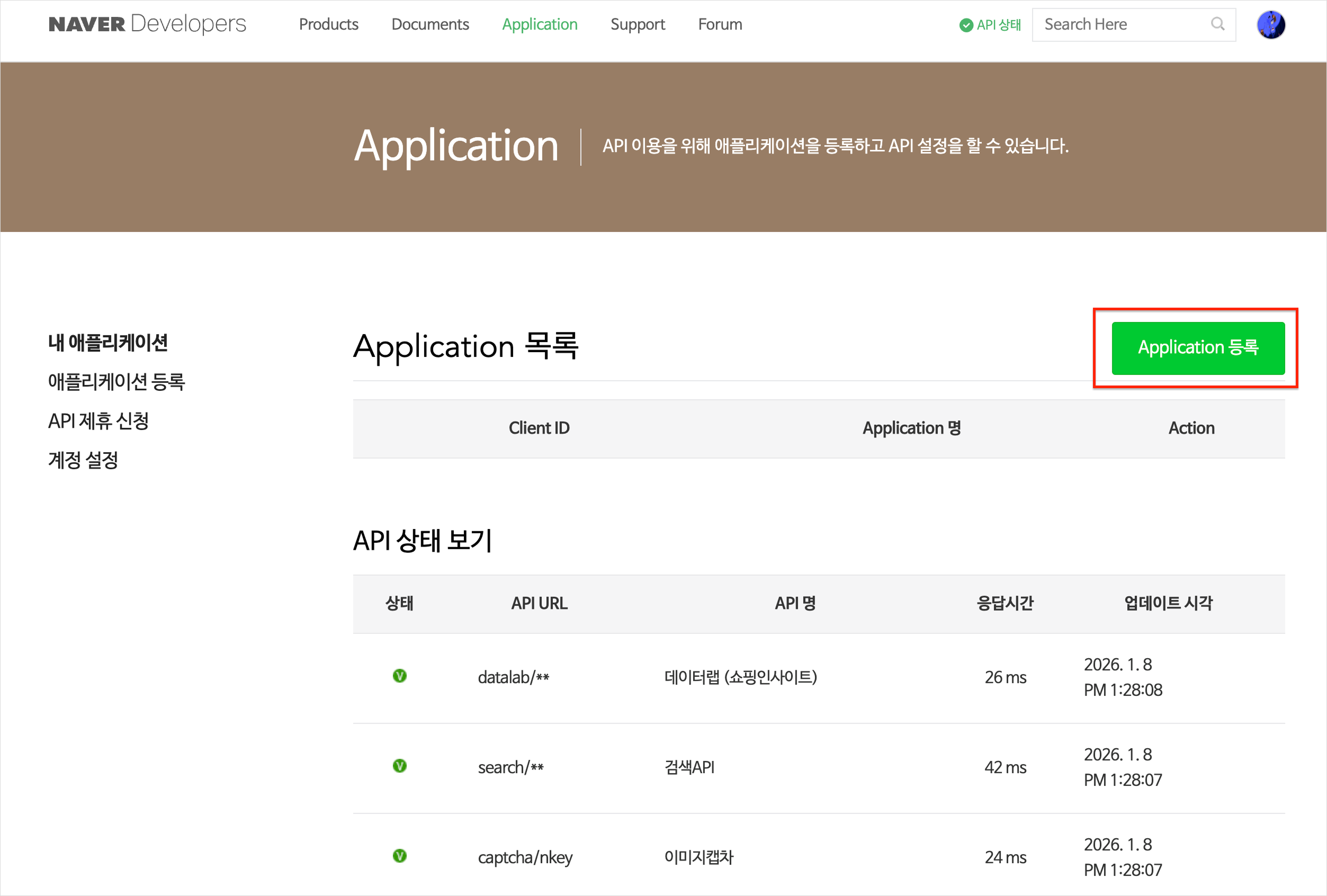The image size is (1327, 896).
Task: Open 애플리케이션 등록 from the sidebar
Action: [x=116, y=381]
